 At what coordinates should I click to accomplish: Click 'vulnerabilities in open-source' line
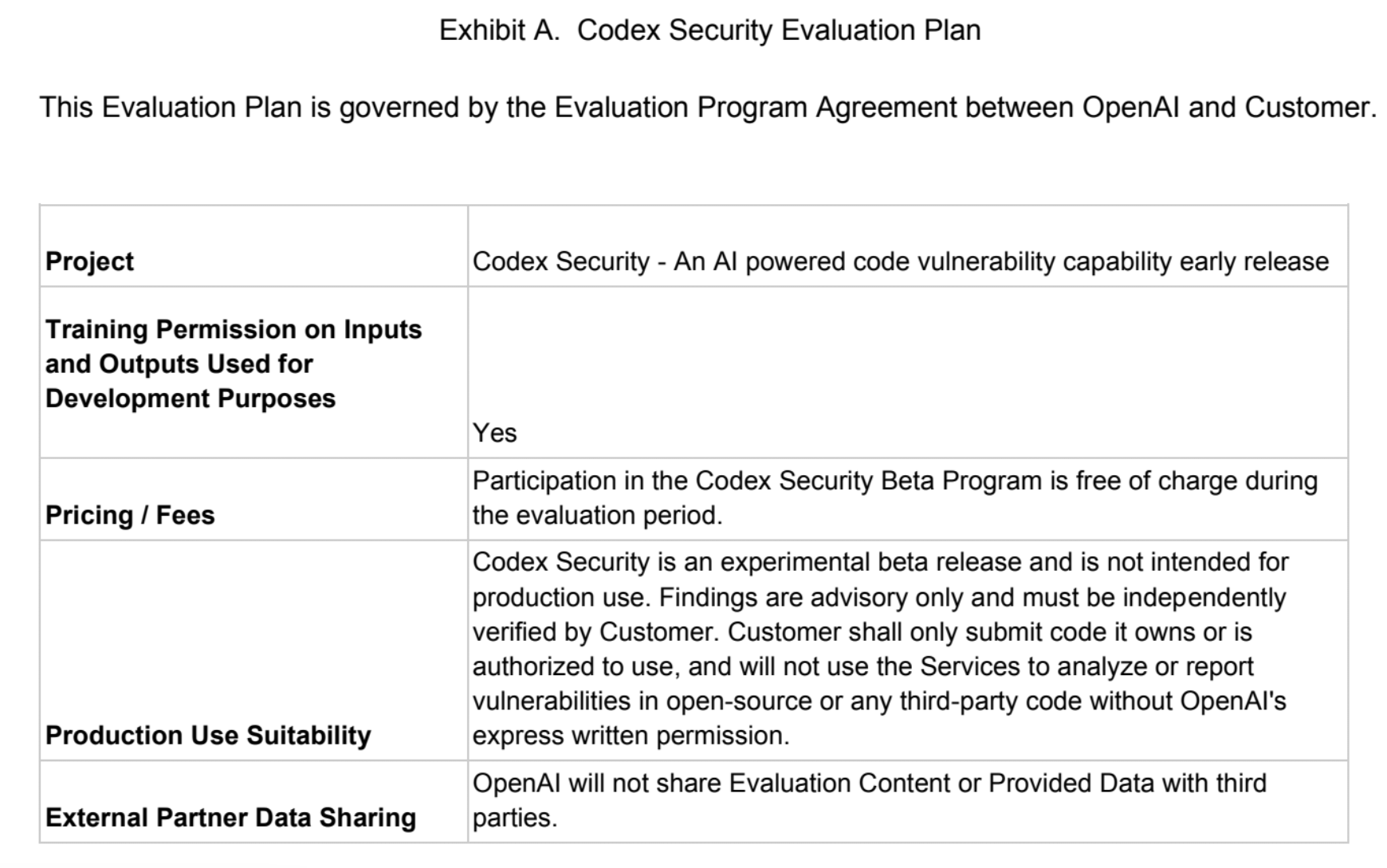click(x=880, y=701)
